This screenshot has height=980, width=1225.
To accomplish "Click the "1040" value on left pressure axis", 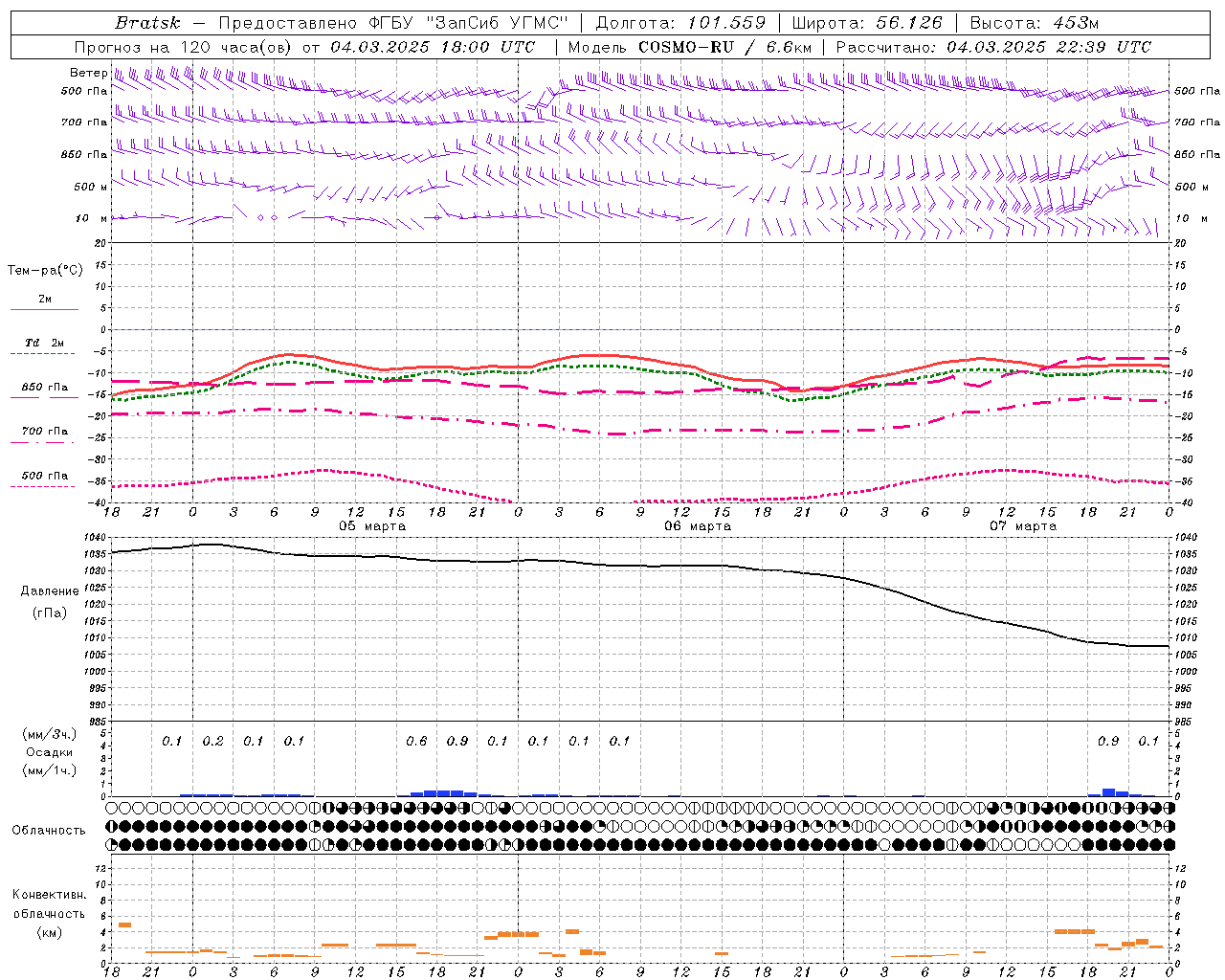I will [x=97, y=537].
